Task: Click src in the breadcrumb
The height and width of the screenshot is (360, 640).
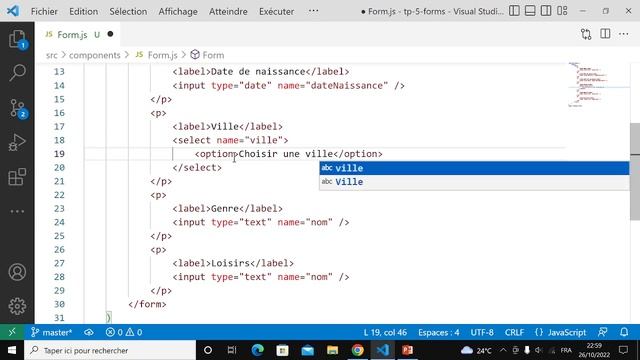Action: (x=51, y=55)
